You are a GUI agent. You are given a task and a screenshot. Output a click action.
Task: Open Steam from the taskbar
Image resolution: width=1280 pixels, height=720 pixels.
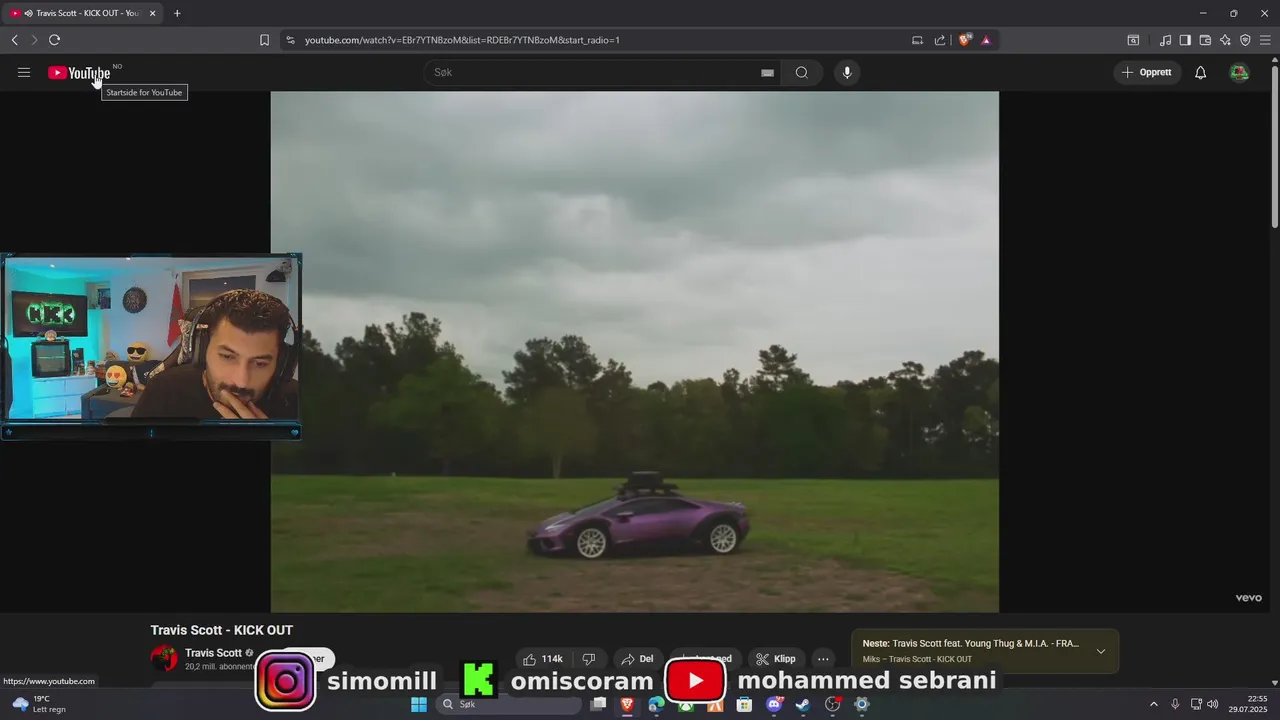[802, 704]
